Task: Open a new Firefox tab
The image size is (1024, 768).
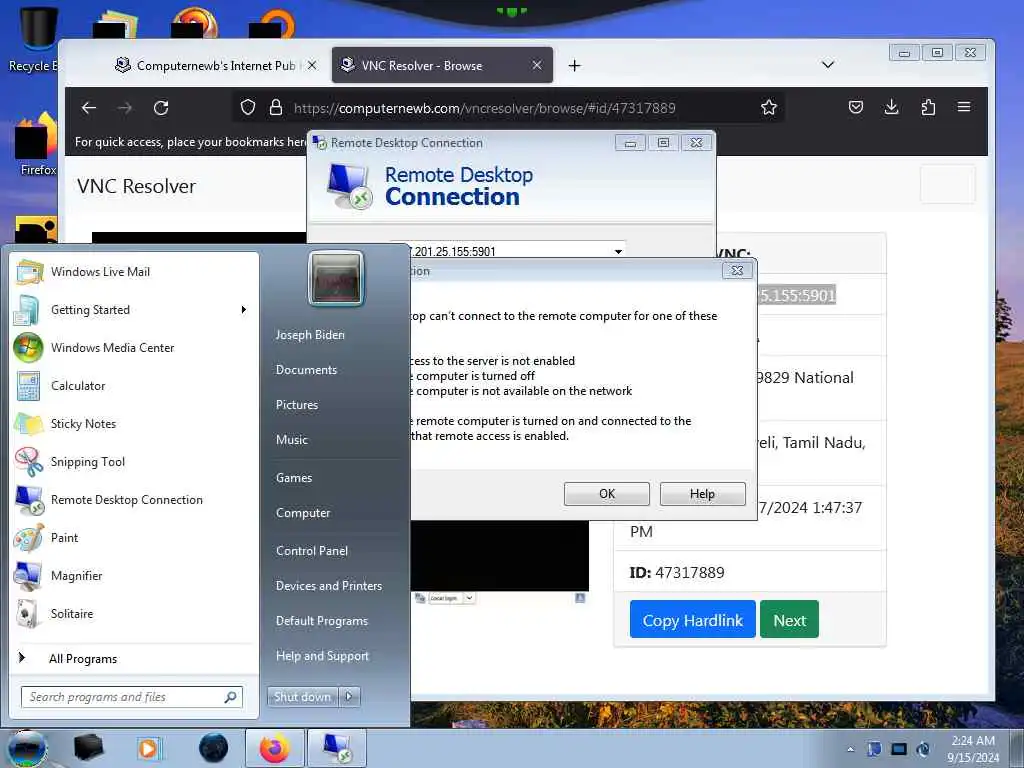Action: tap(574, 65)
